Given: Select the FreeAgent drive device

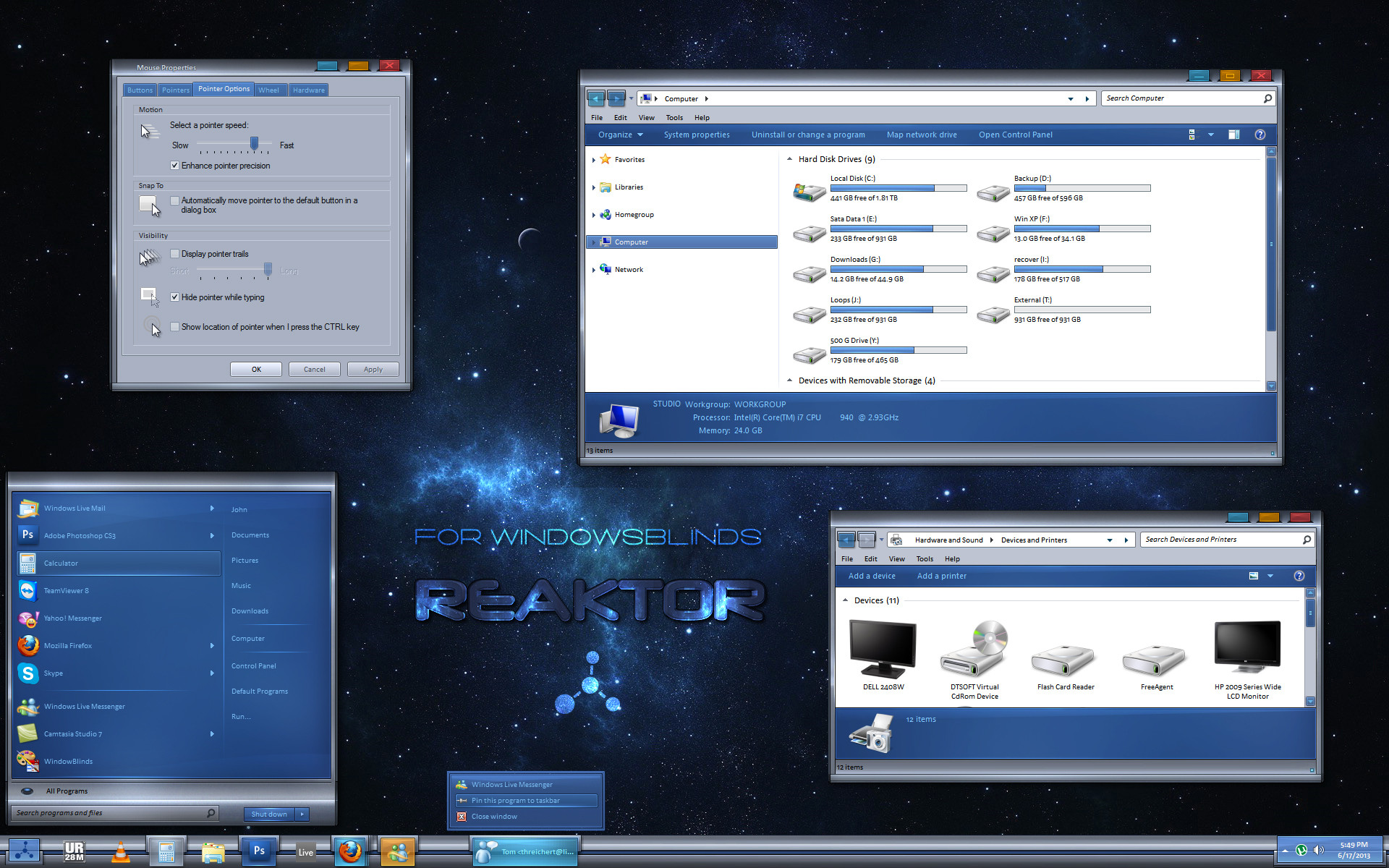Looking at the screenshot, I should pyautogui.click(x=1157, y=665).
